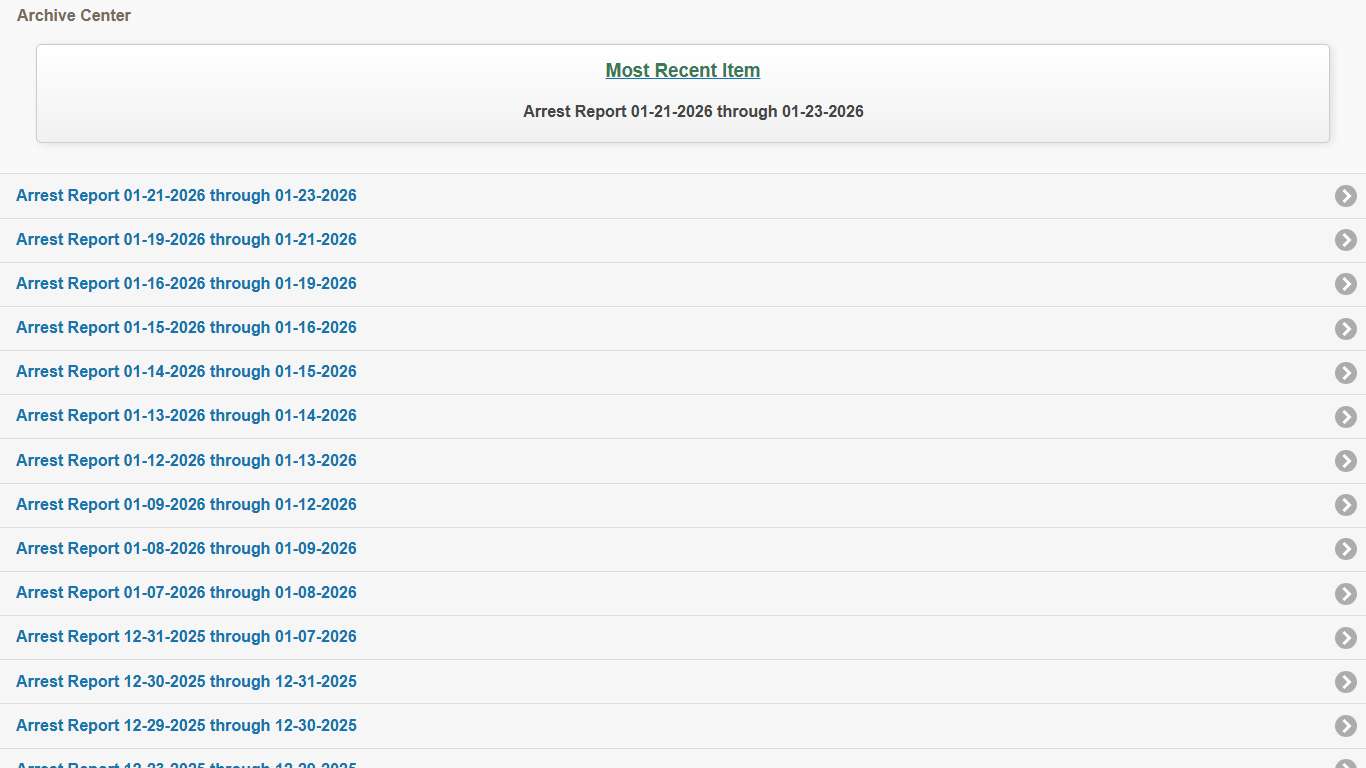Viewport: 1366px width, 768px height.
Task: Click arrow icon for 01-16-2026 through 01-19-2026 report
Action: coord(1345,284)
